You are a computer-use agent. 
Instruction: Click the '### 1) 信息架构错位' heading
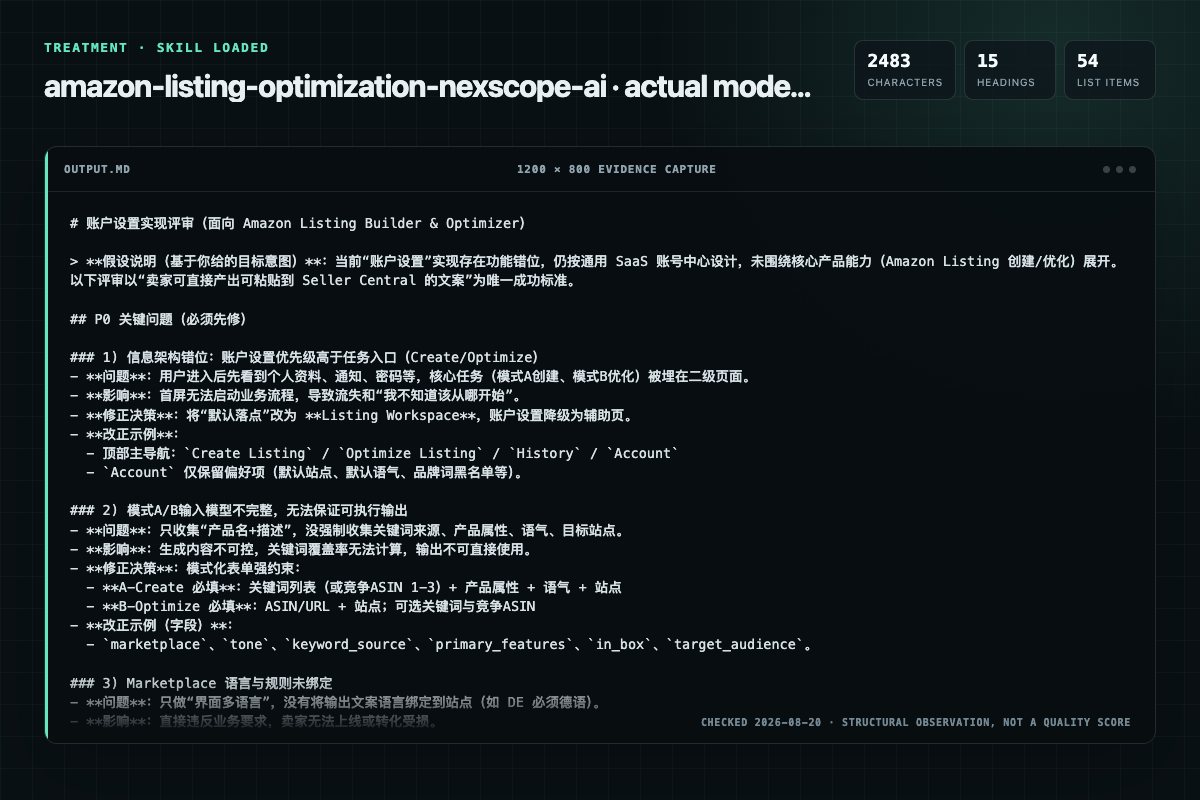click(x=304, y=357)
